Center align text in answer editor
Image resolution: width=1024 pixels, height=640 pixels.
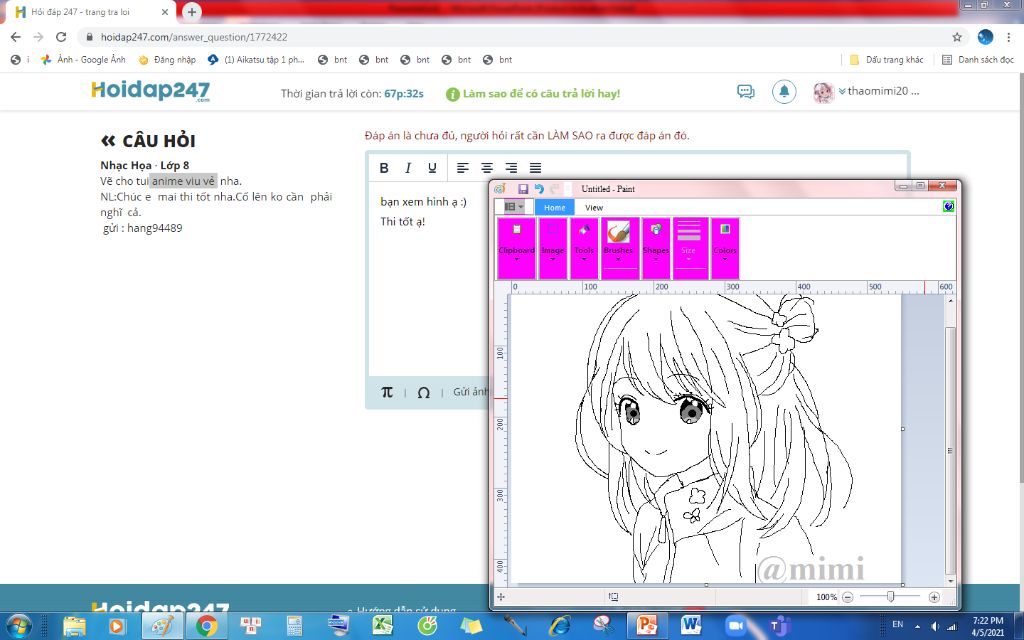(x=487, y=168)
